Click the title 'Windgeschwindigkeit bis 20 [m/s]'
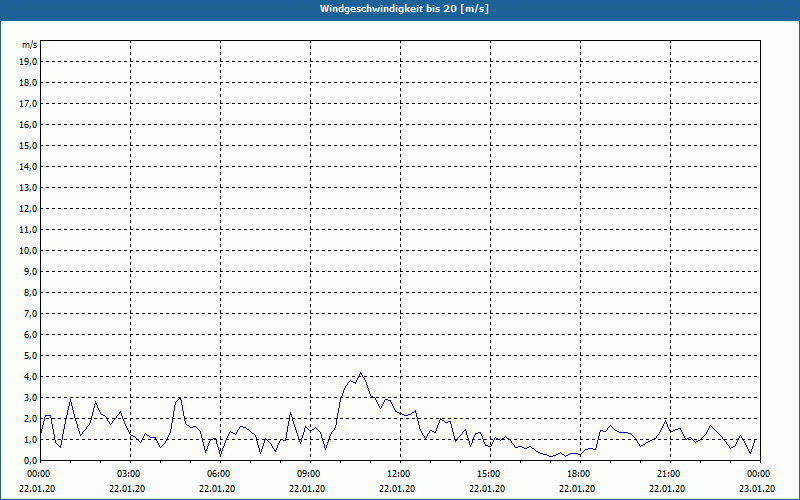 pos(404,9)
